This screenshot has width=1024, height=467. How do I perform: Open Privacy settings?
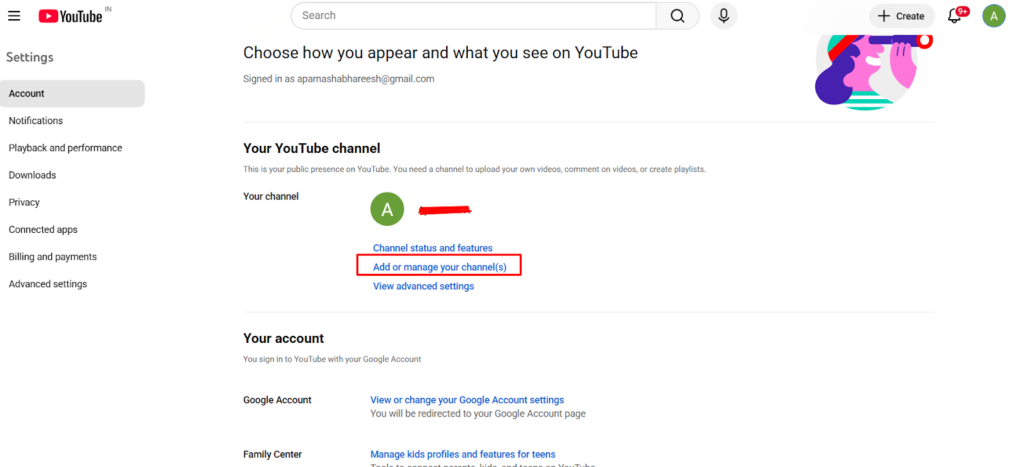point(24,202)
